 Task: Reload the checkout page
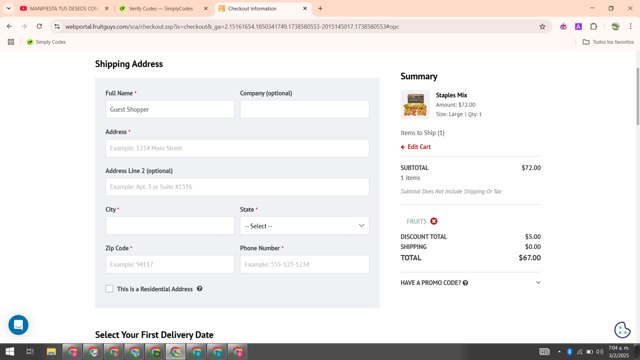click(x=39, y=27)
